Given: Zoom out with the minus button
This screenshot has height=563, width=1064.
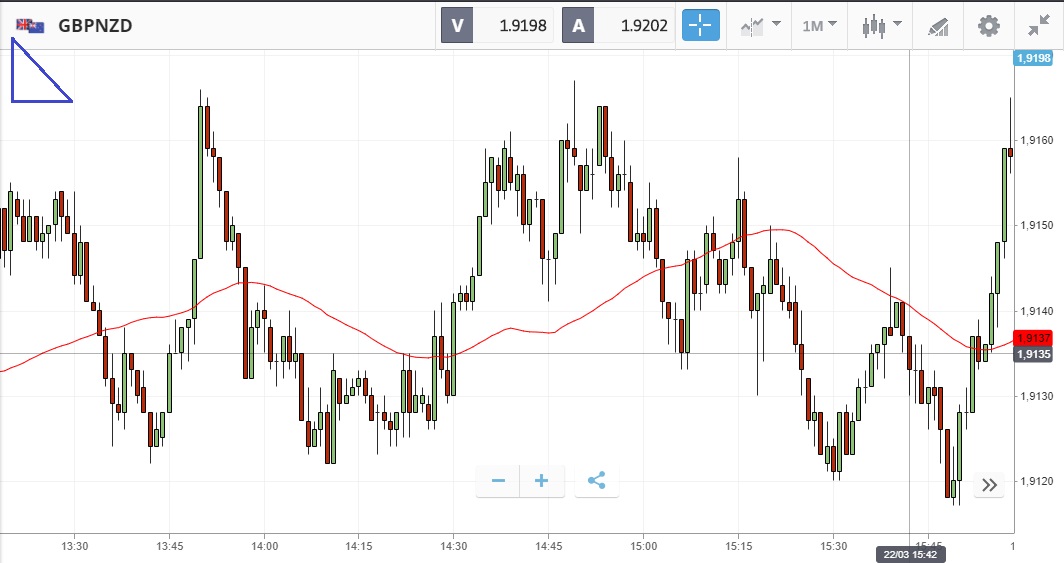Looking at the screenshot, I should click(x=498, y=481).
